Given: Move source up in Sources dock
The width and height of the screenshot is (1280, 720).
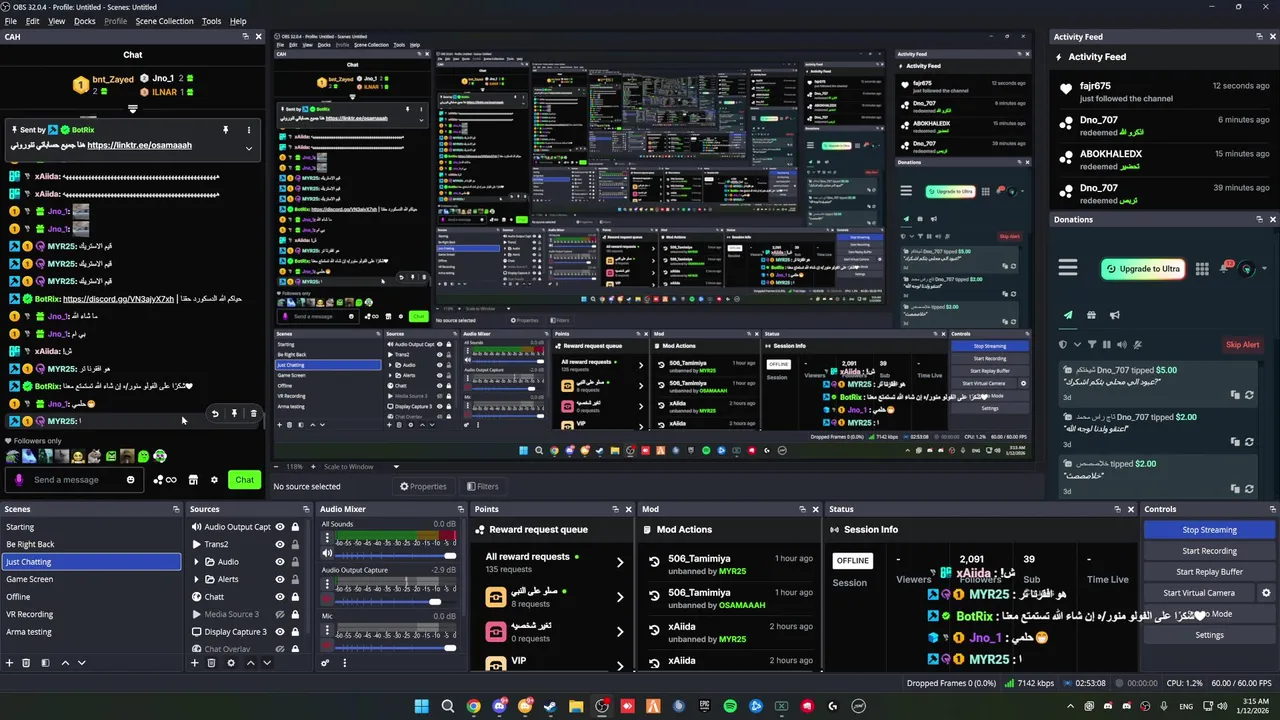Looking at the screenshot, I should (x=251, y=662).
